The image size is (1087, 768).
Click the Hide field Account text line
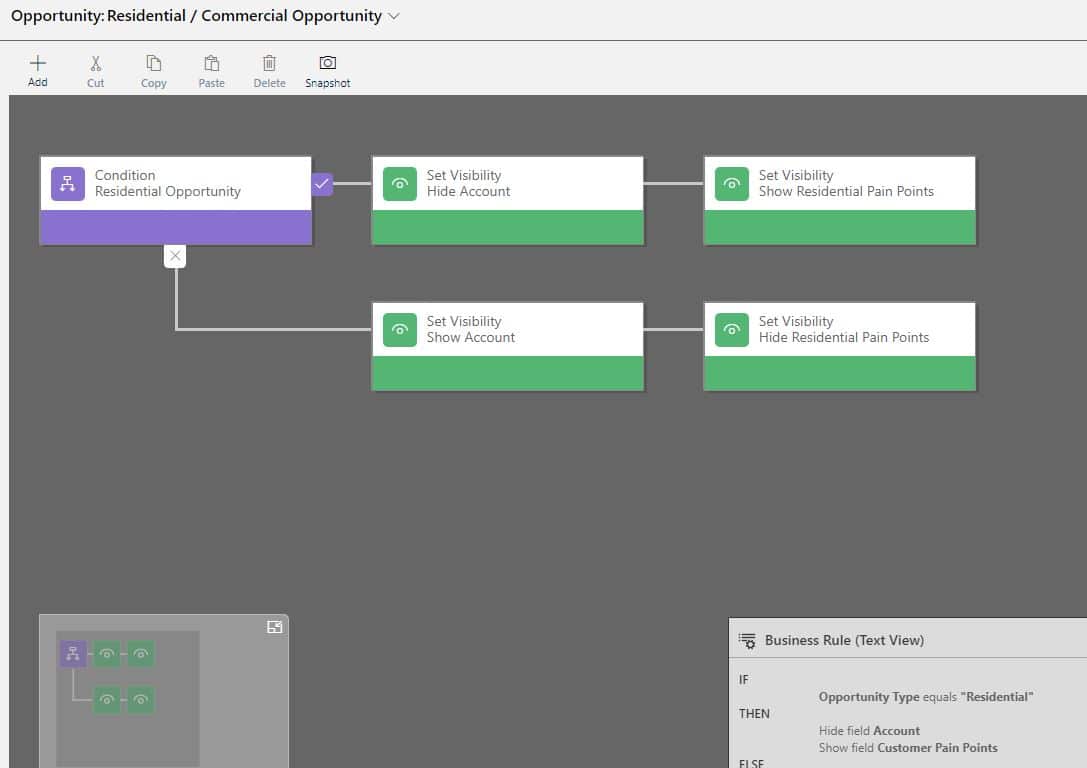(869, 731)
